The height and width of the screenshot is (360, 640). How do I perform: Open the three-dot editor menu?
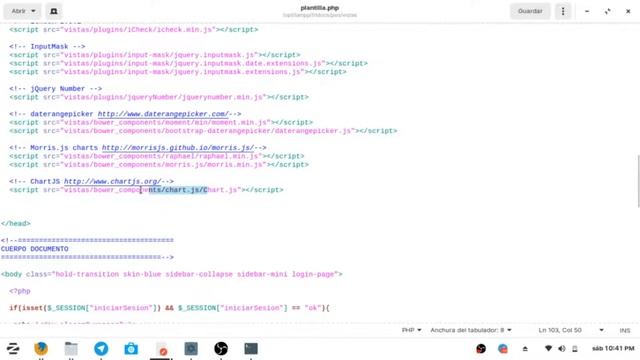(x=563, y=11)
